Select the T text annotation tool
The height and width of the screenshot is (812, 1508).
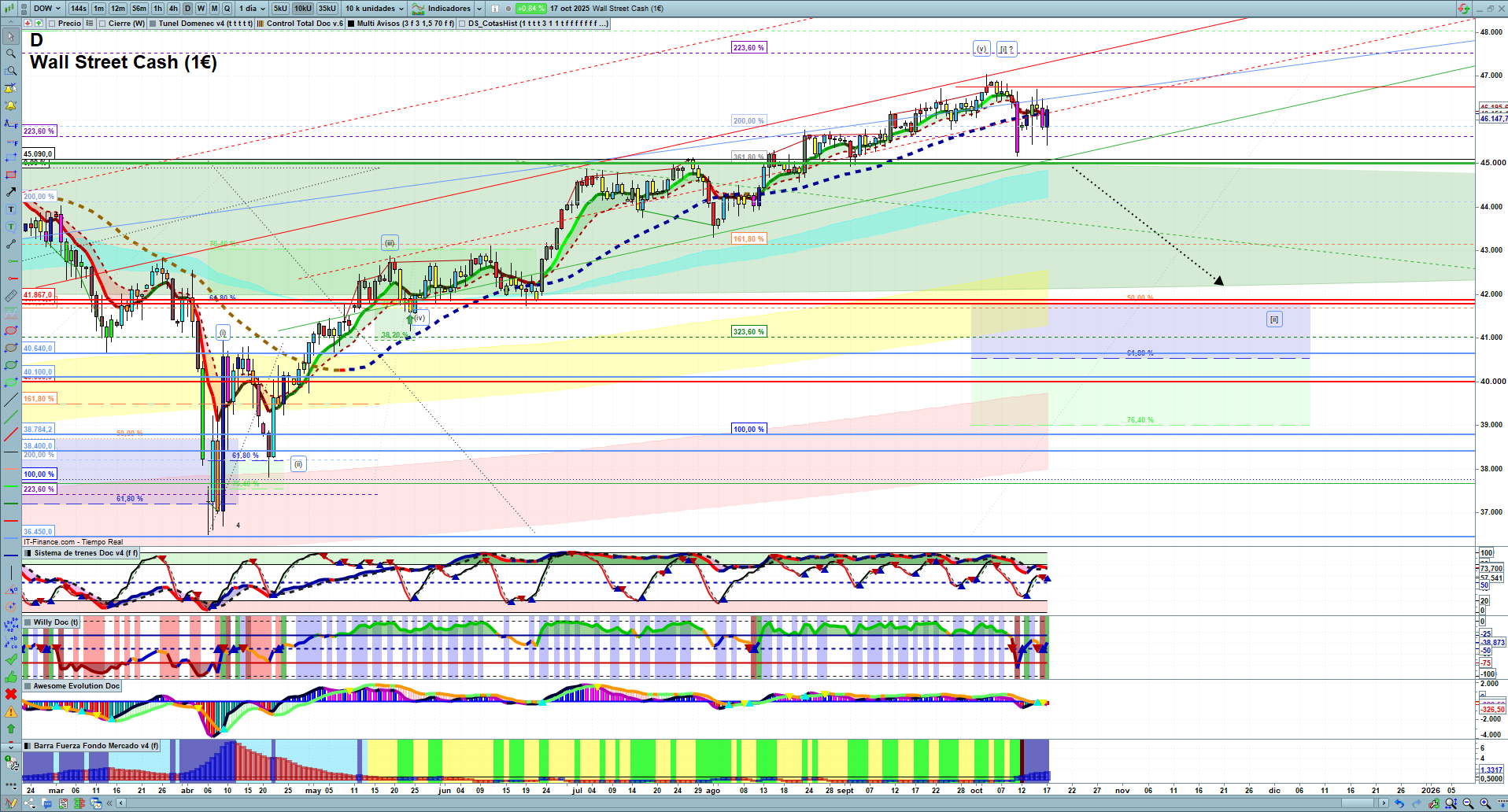click(x=11, y=209)
